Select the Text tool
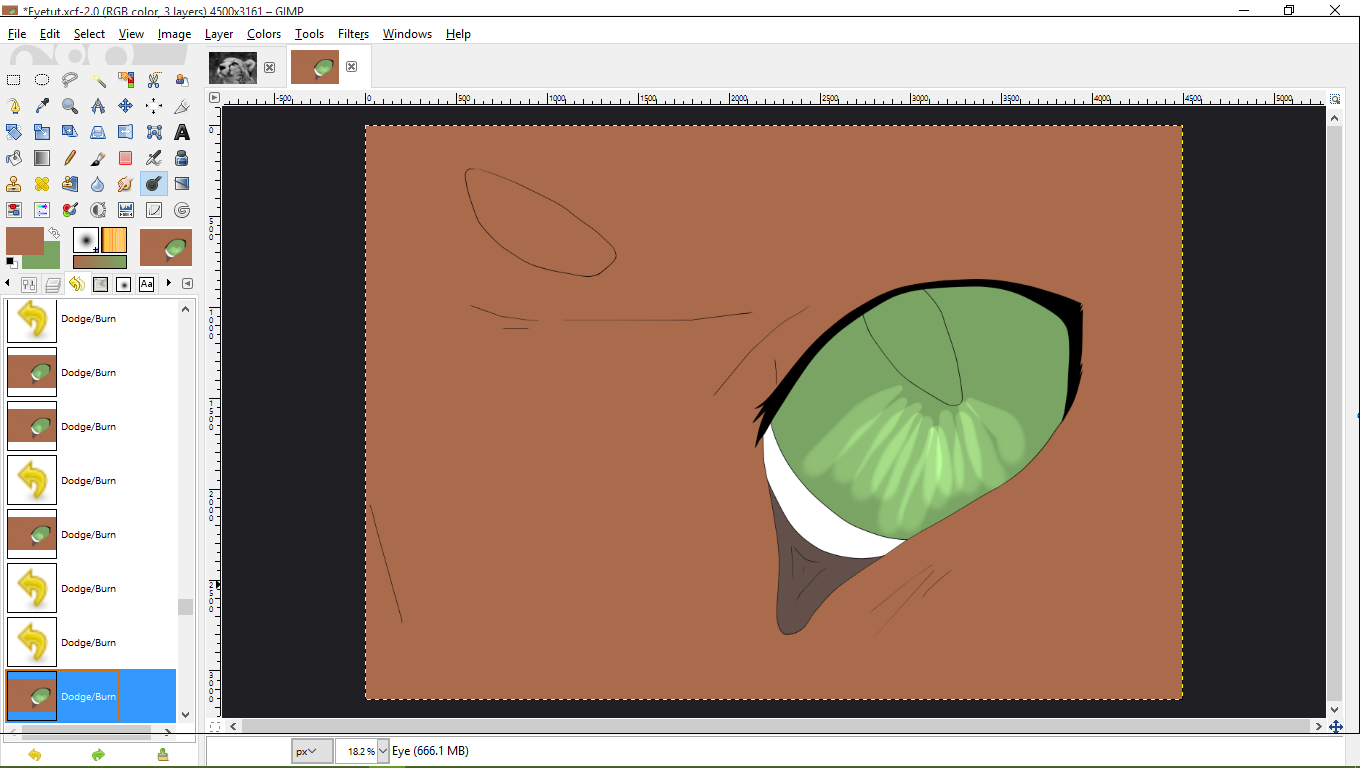The height and width of the screenshot is (768, 1360). tap(182, 132)
